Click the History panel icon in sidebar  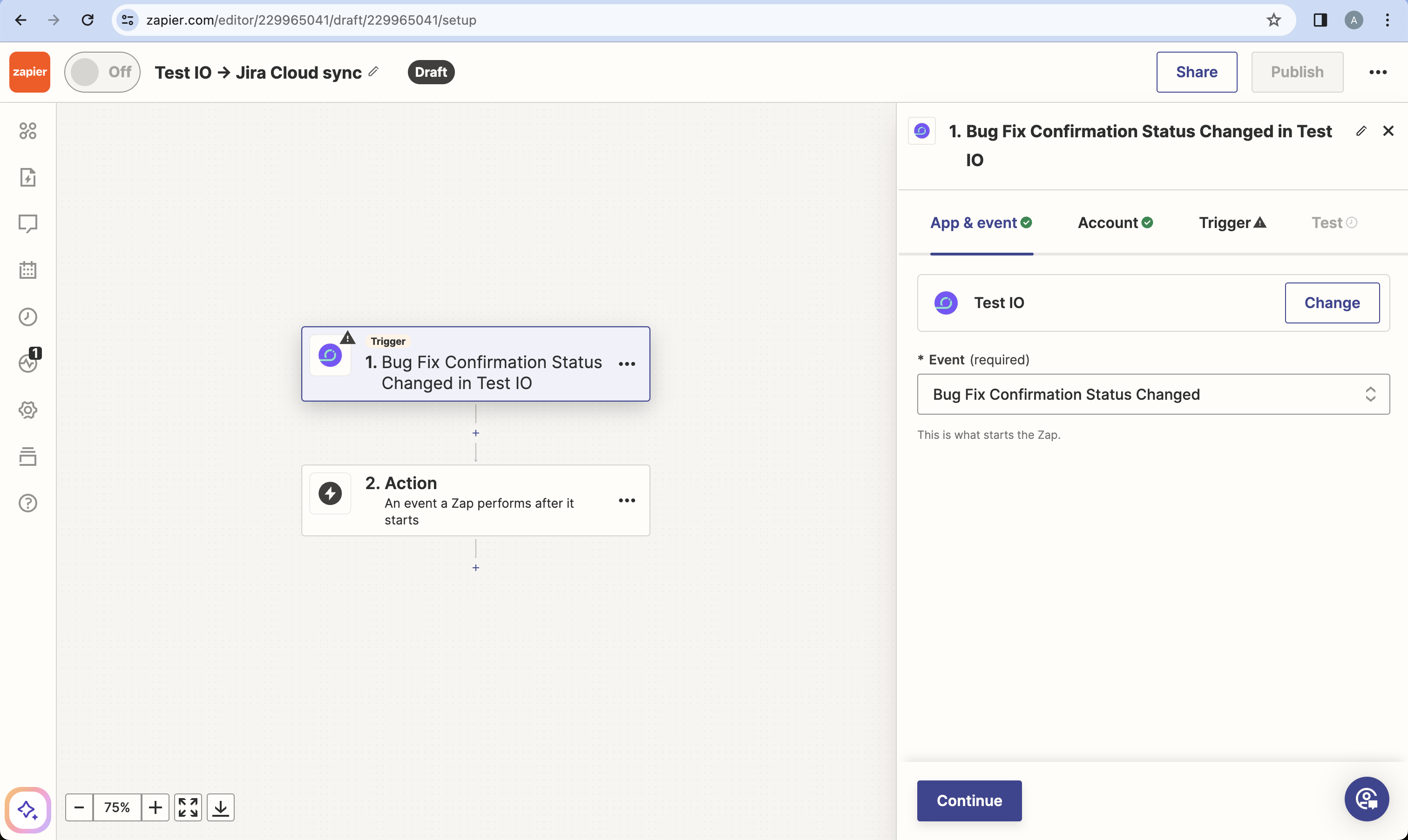click(x=28, y=317)
